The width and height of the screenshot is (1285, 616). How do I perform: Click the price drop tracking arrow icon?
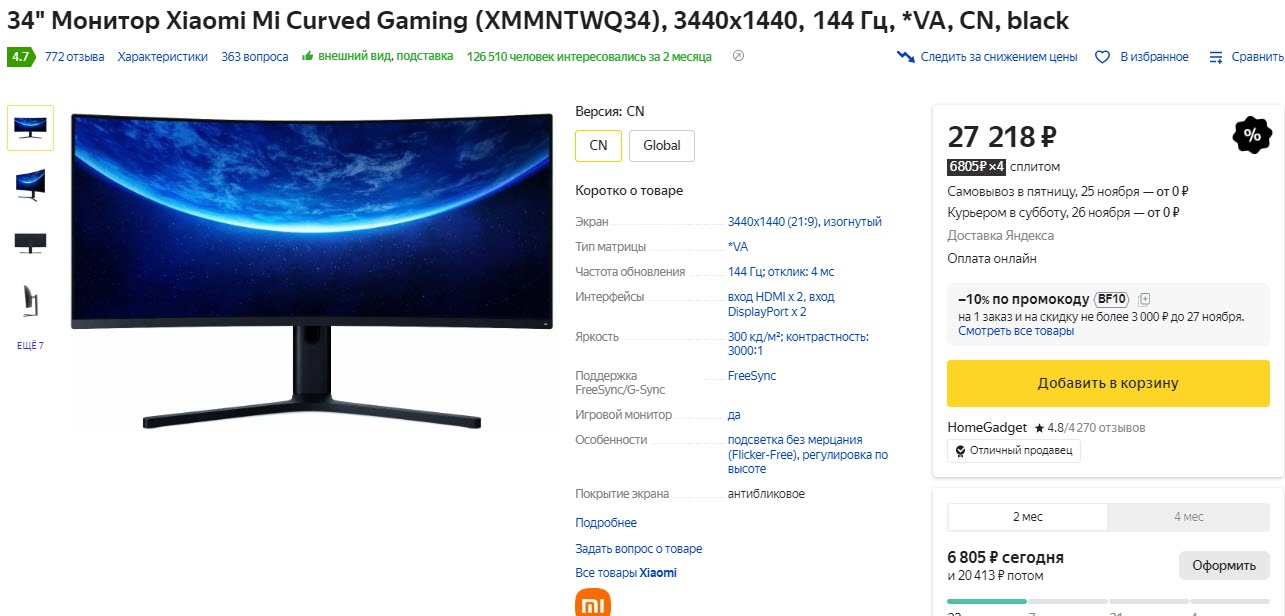point(906,57)
